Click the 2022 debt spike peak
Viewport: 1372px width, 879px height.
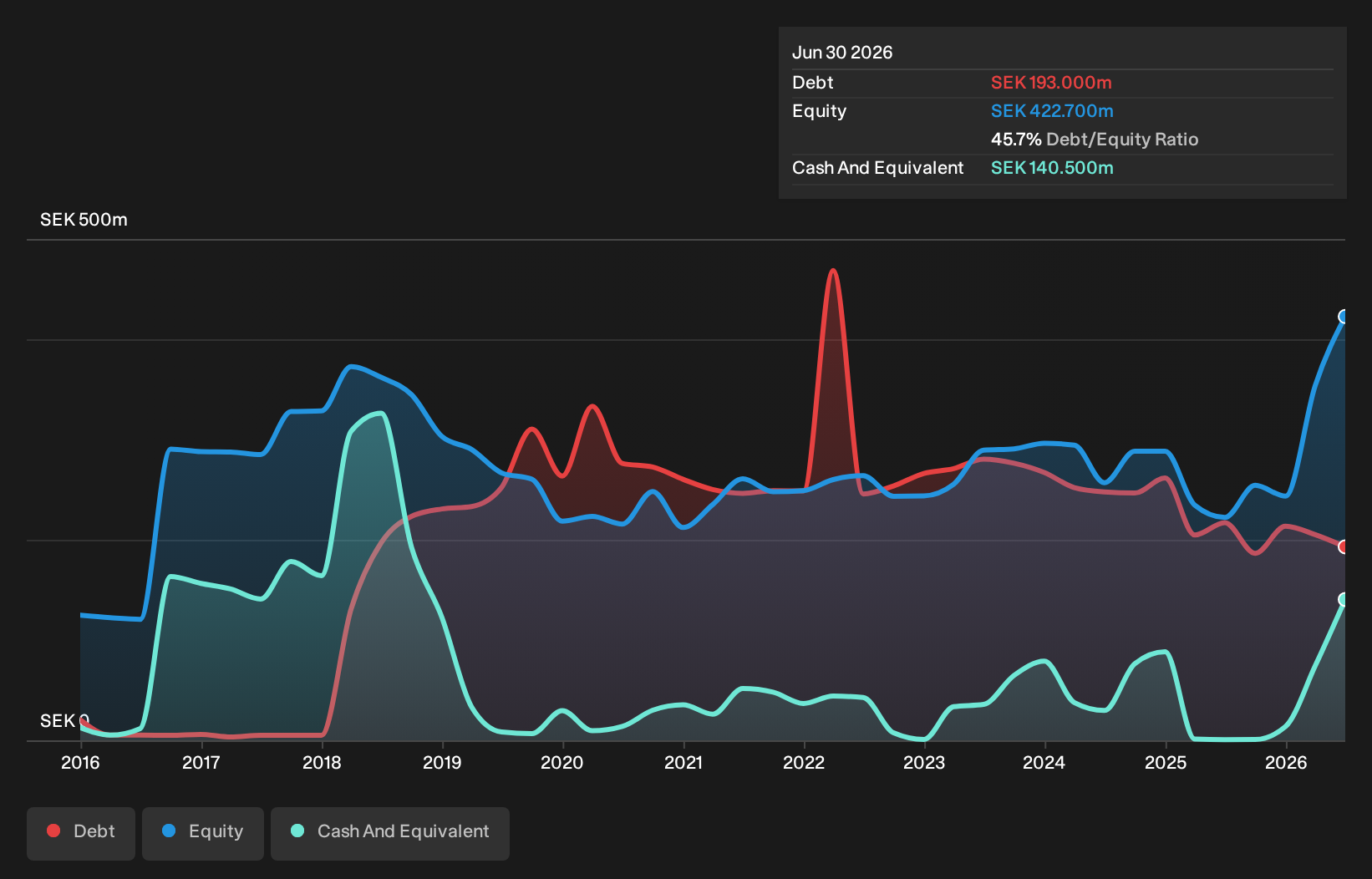click(832, 271)
